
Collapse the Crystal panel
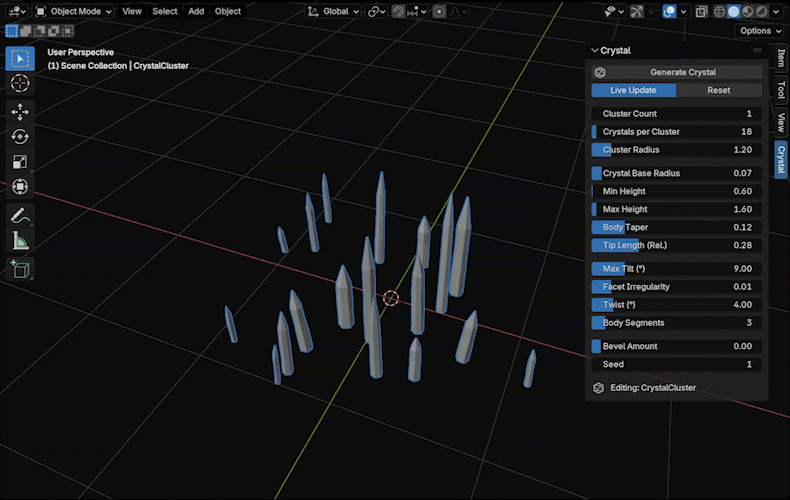pyautogui.click(x=595, y=50)
